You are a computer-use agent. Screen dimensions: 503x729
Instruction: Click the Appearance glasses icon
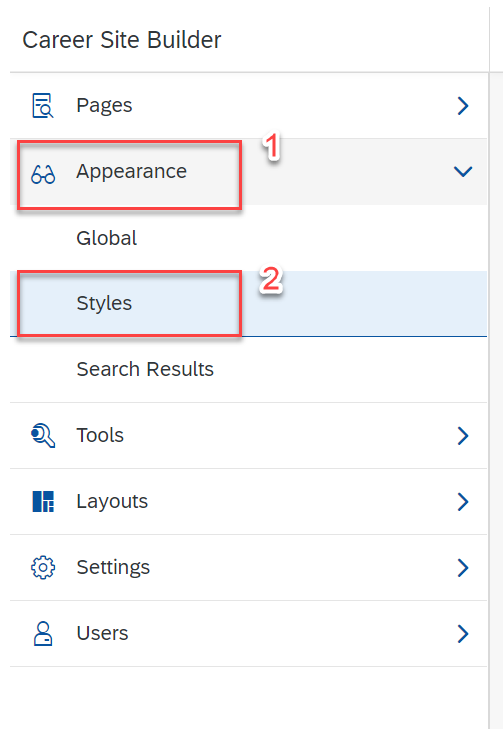point(43,175)
